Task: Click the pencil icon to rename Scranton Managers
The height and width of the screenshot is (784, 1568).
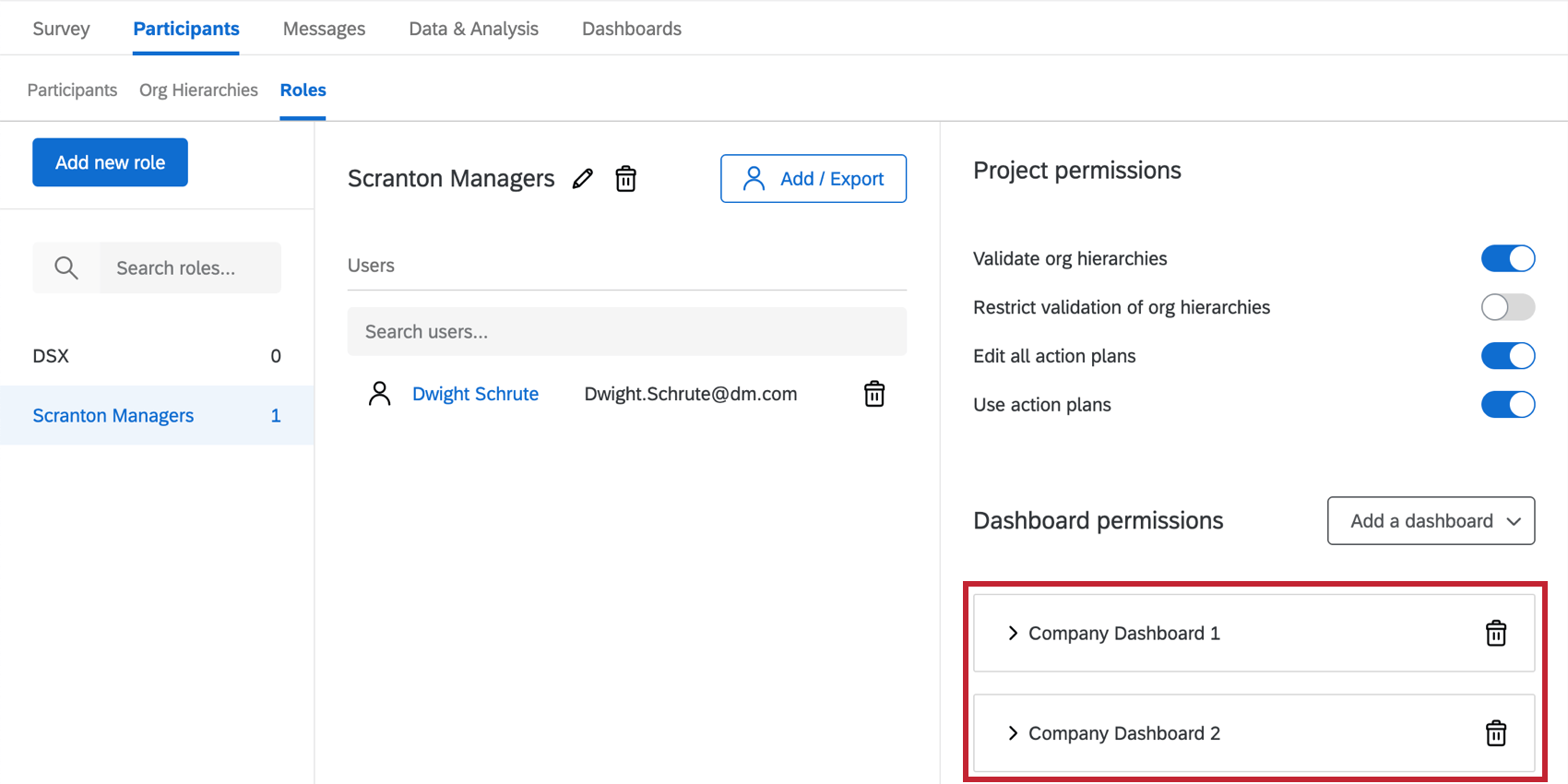Action: tap(582, 179)
